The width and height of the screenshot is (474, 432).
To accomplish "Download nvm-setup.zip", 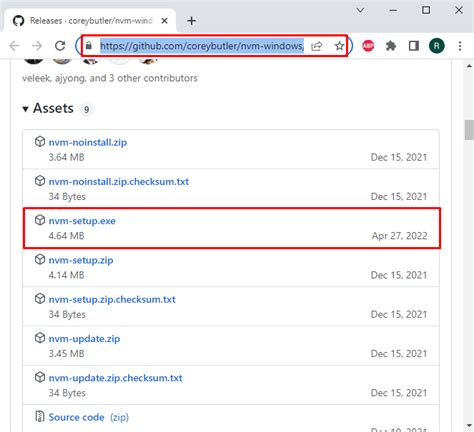I will coord(81,260).
